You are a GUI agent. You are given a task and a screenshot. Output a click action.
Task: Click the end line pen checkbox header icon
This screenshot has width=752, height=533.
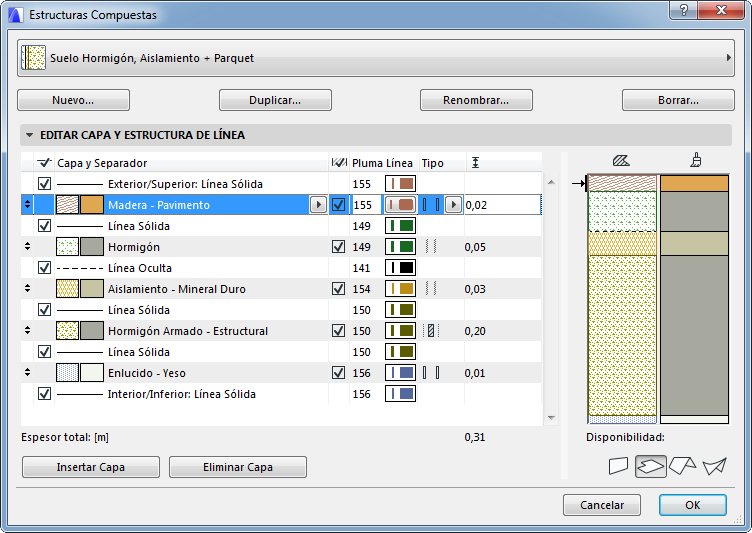tap(339, 163)
